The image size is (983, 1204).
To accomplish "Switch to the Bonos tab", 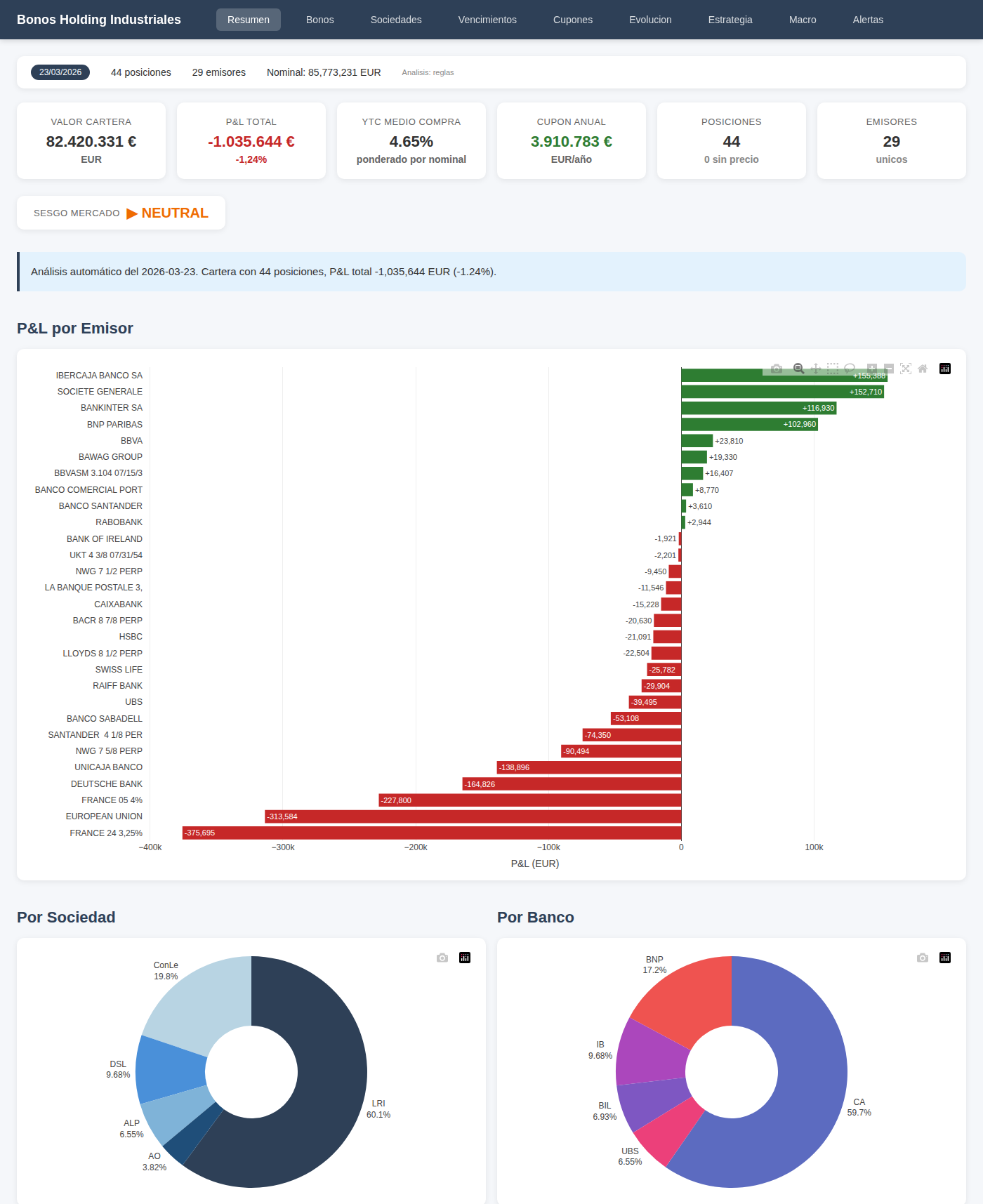I will pos(319,20).
